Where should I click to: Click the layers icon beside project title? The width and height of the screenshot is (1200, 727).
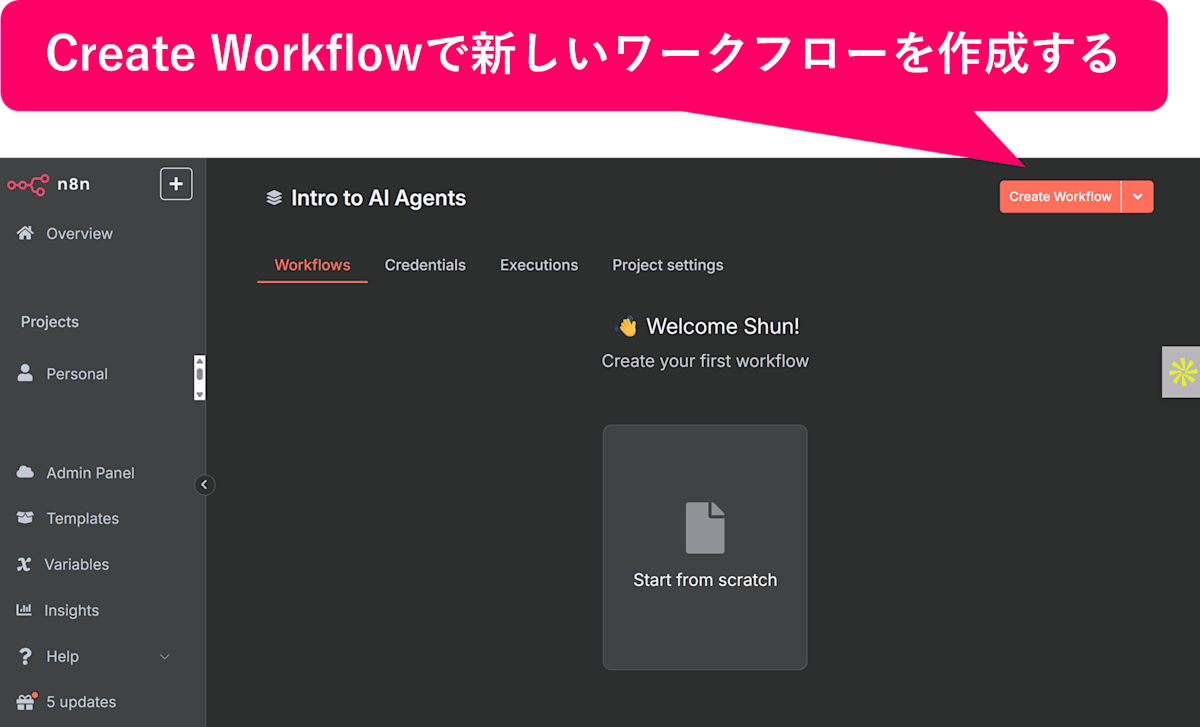coord(274,198)
